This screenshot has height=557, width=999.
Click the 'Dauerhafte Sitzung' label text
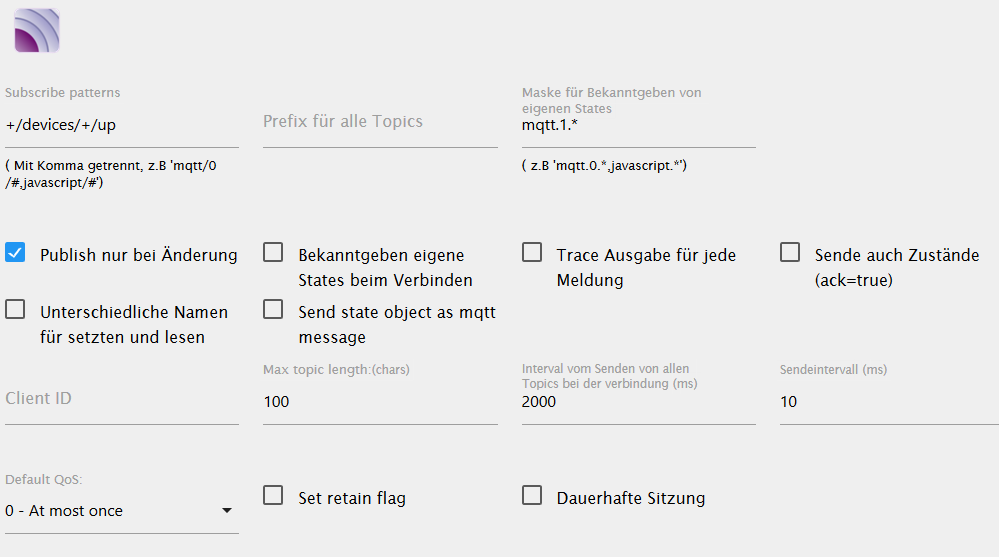(x=631, y=498)
